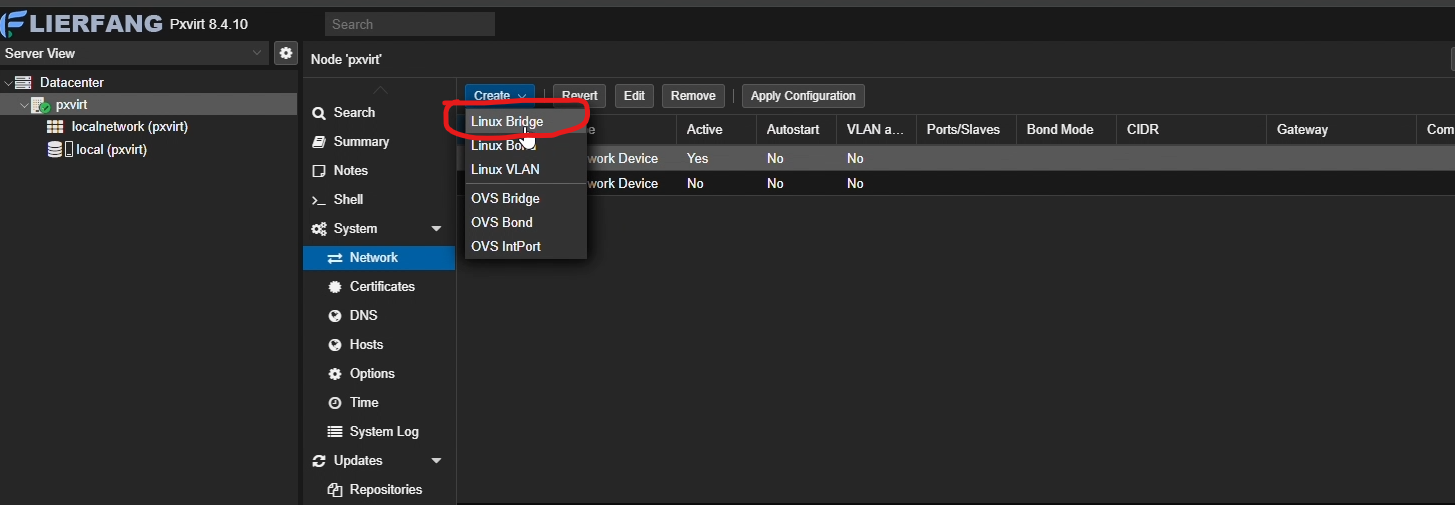This screenshot has width=1455, height=505.
Task: Collapse the Datacenter tree node
Action: click(8, 82)
